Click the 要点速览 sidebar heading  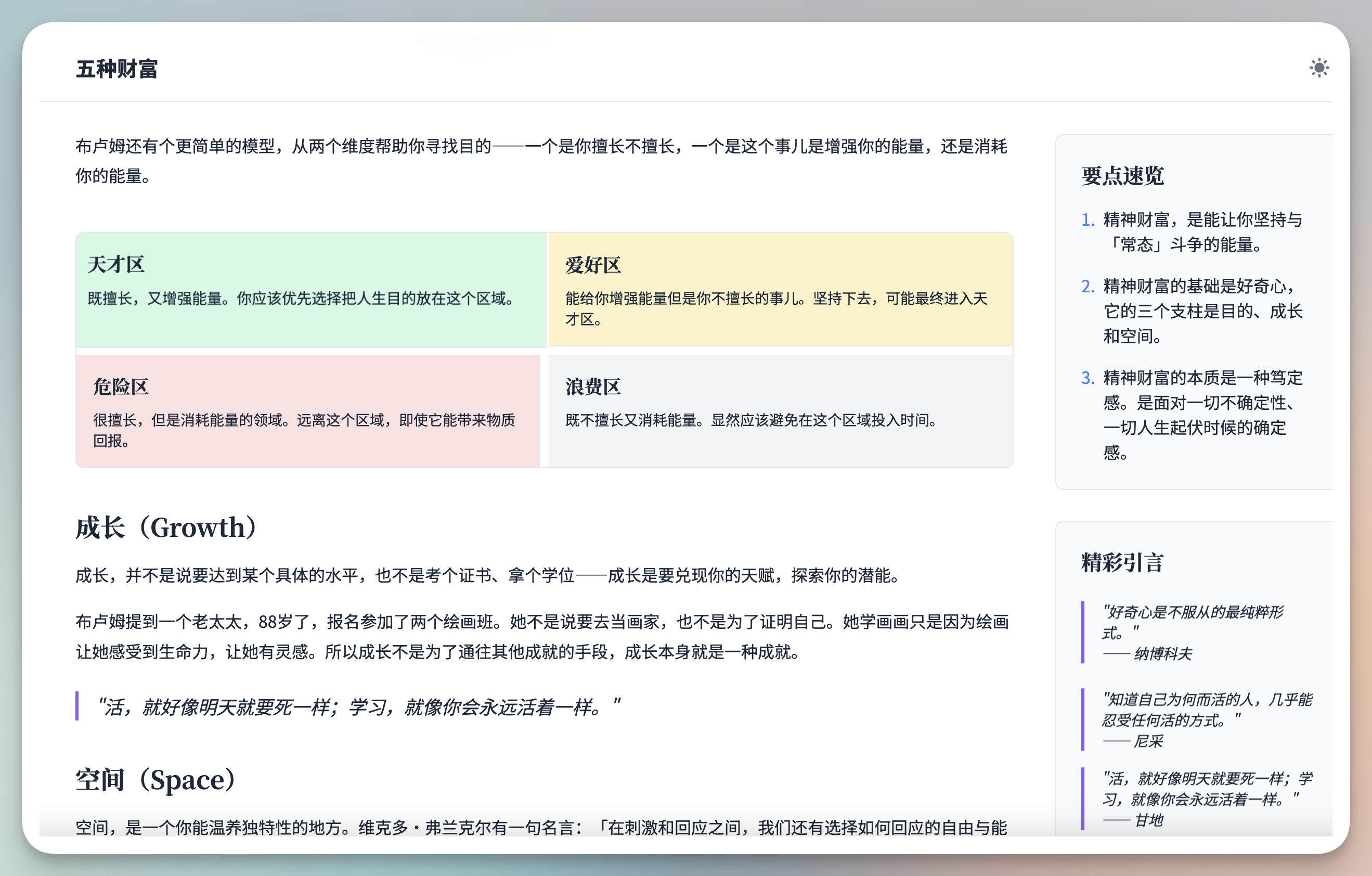point(1122,175)
